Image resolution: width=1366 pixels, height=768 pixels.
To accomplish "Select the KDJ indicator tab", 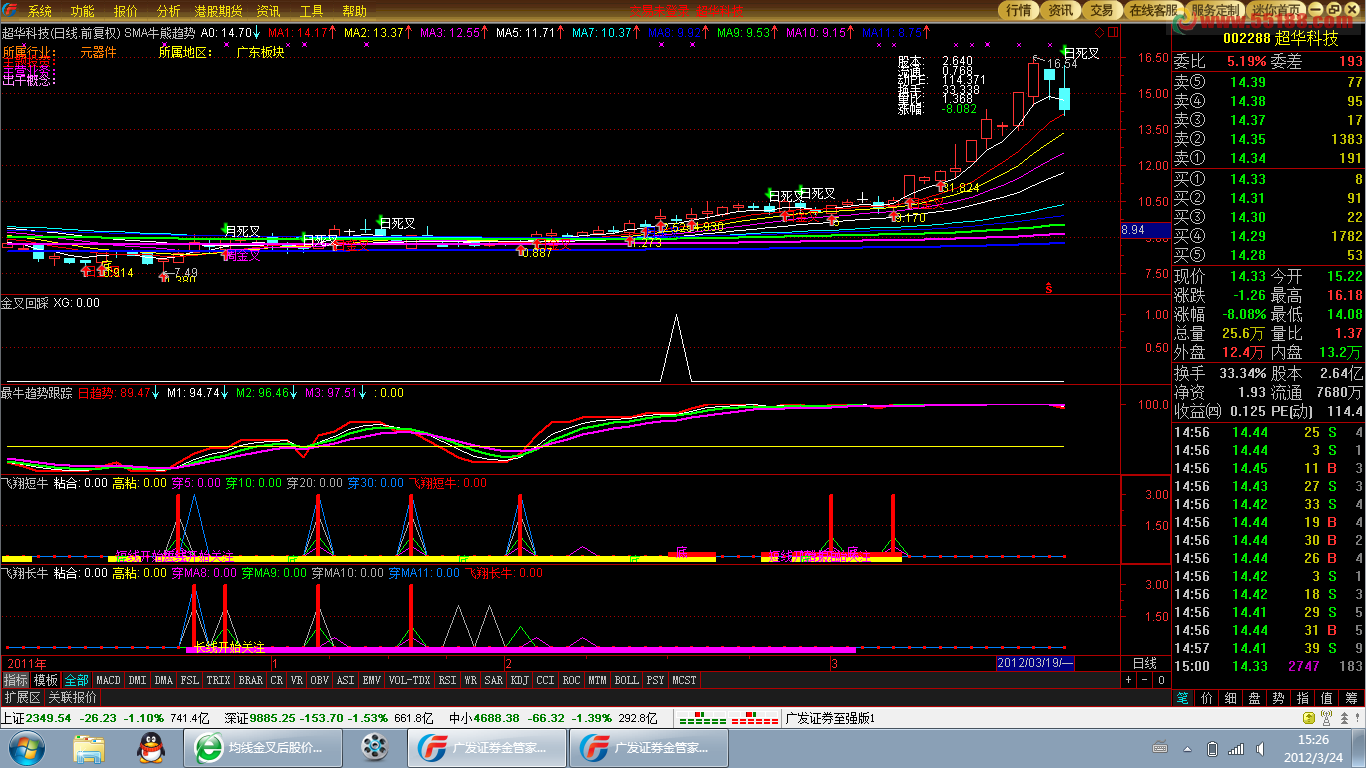I will coord(520,680).
